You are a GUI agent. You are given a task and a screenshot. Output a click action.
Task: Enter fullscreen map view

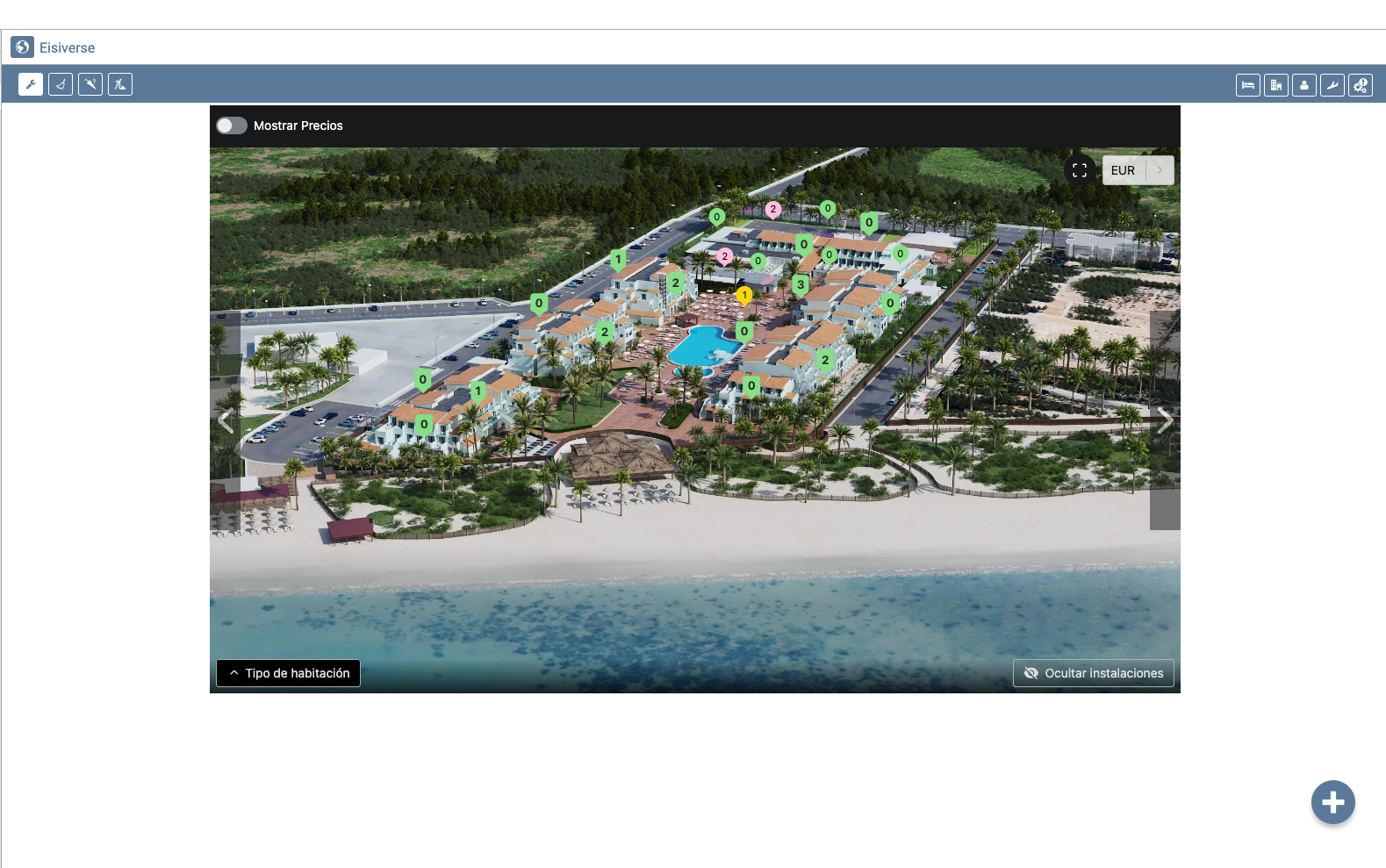tap(1080, 170)
